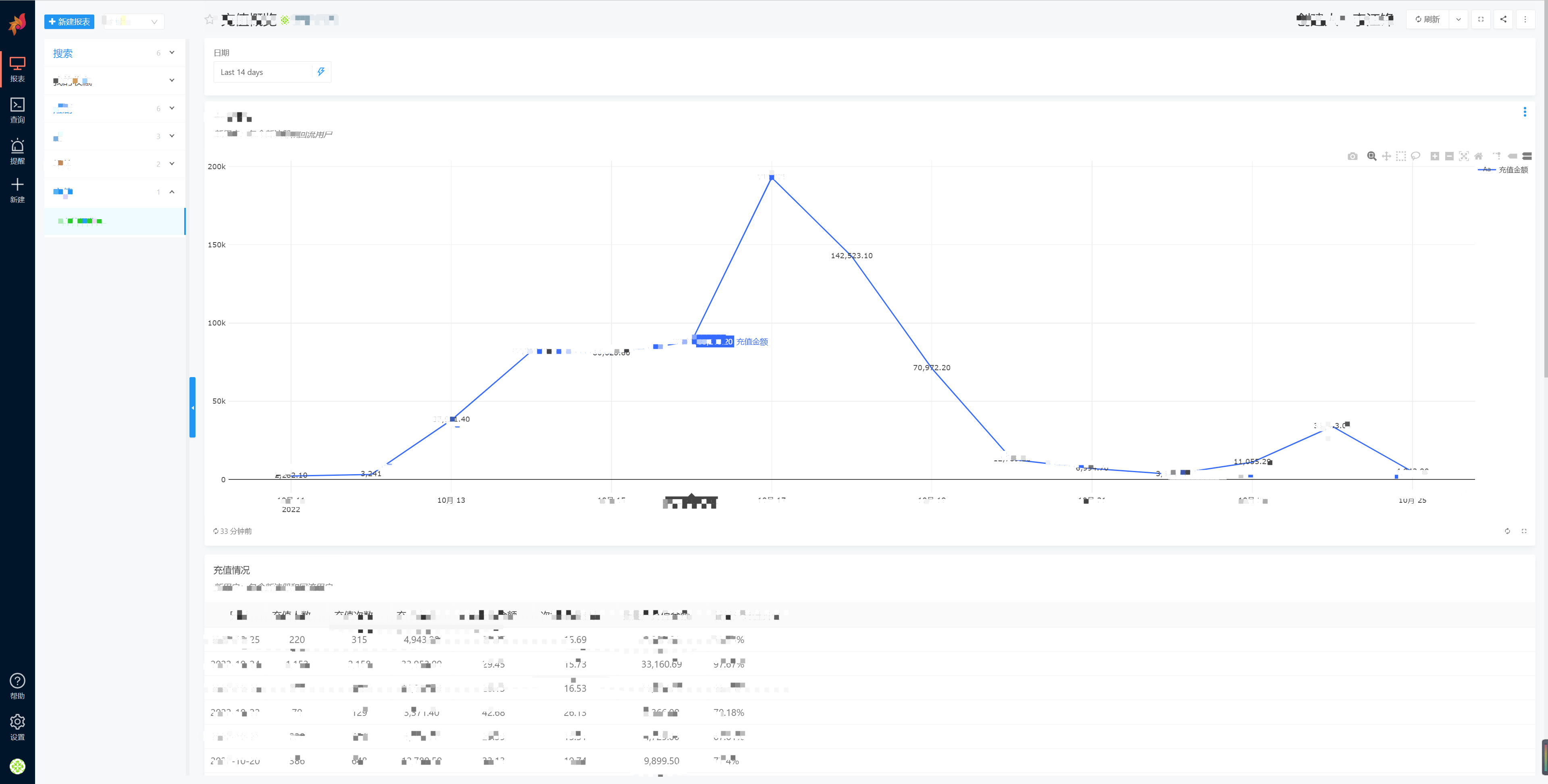Toggle spike lines on chart

click(1497, 156)
